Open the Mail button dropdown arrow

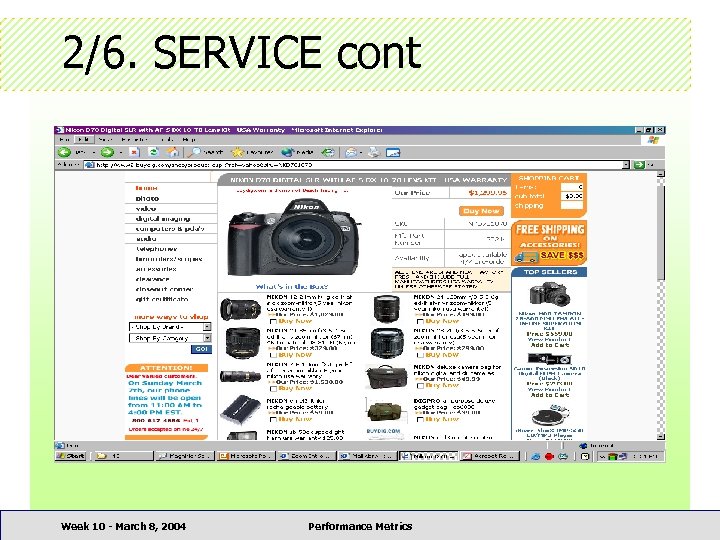[x=361, y=152]
